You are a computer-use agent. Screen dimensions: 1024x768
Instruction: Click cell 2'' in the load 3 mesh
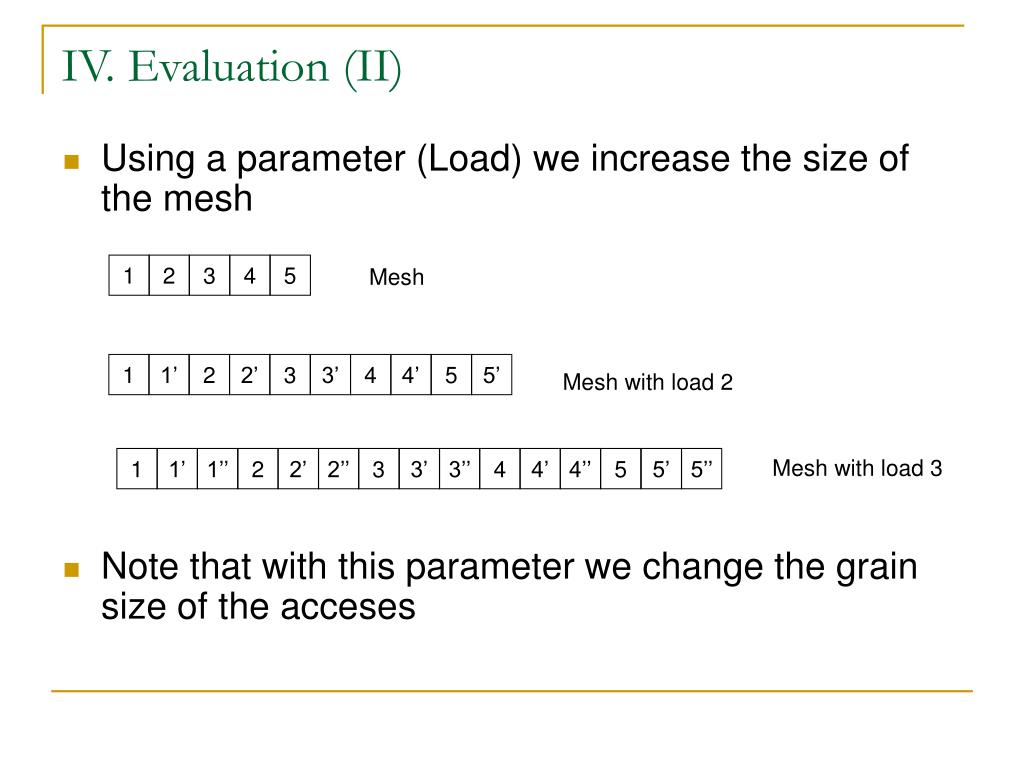tap(339, 469)
